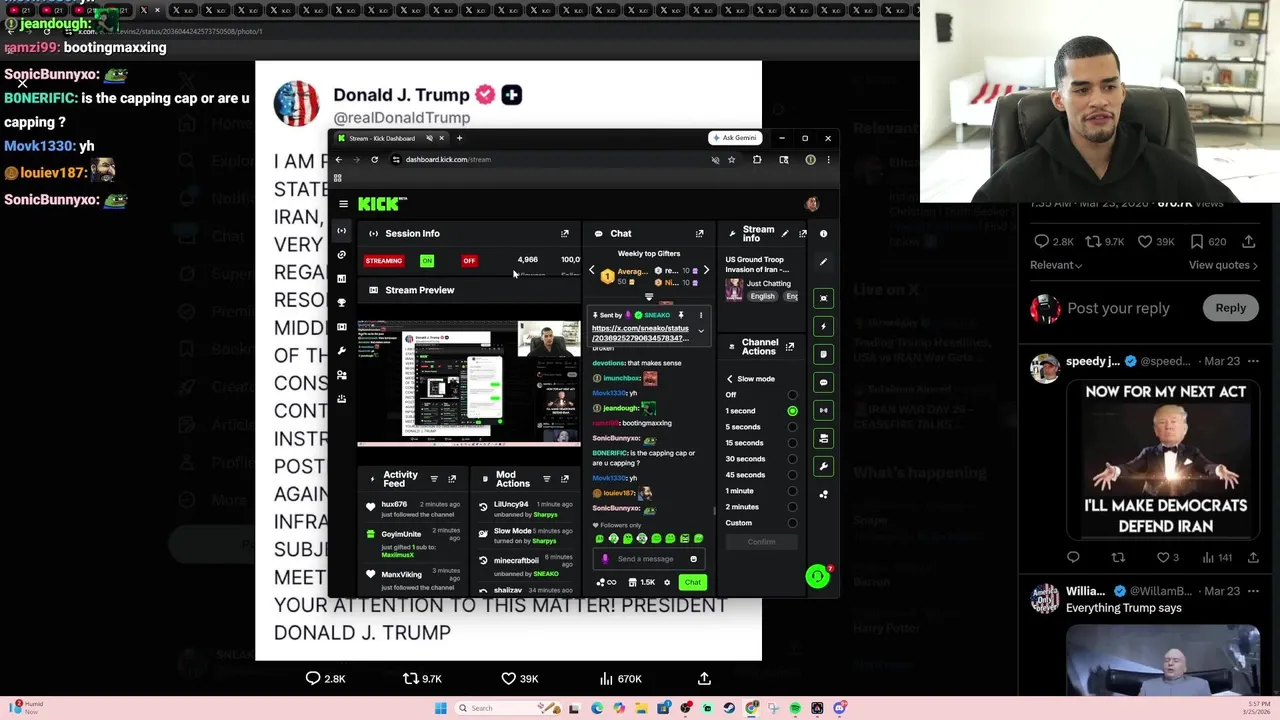
Task: Expand the pinned message chevron
Action: click(700, 331)
